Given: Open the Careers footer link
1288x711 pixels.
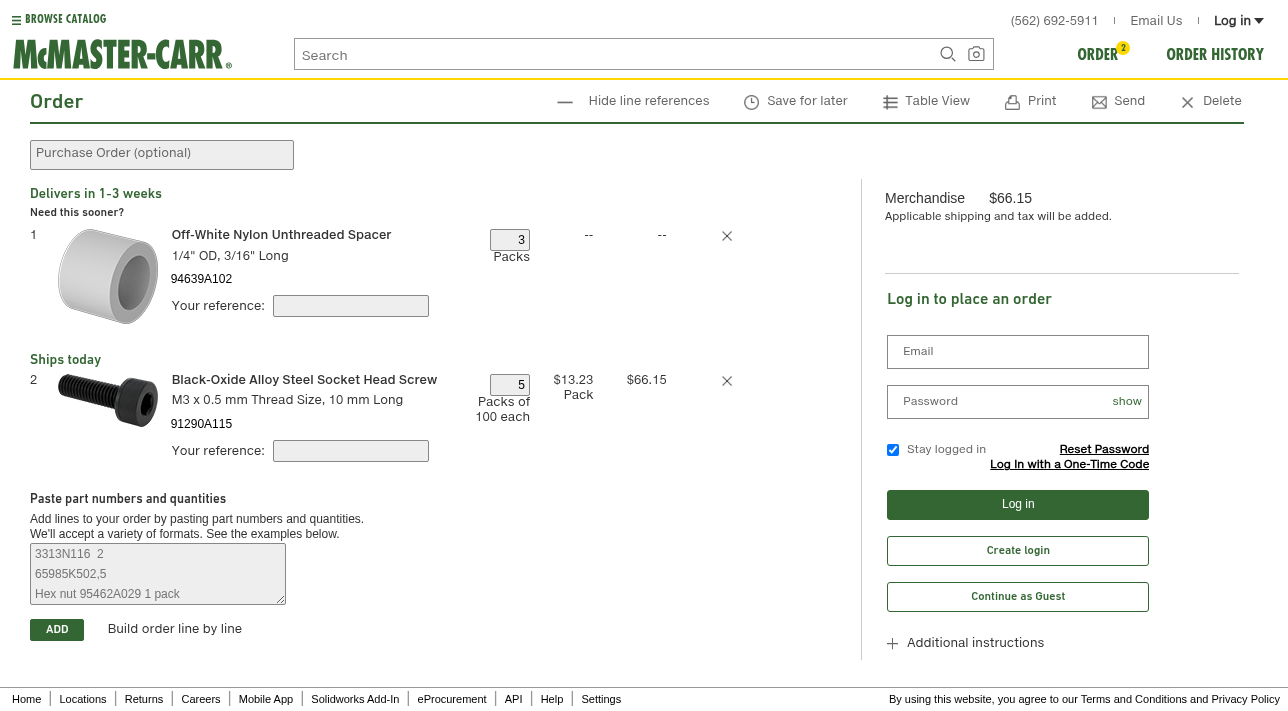Looking at the screenshot, I should [201, 699].
